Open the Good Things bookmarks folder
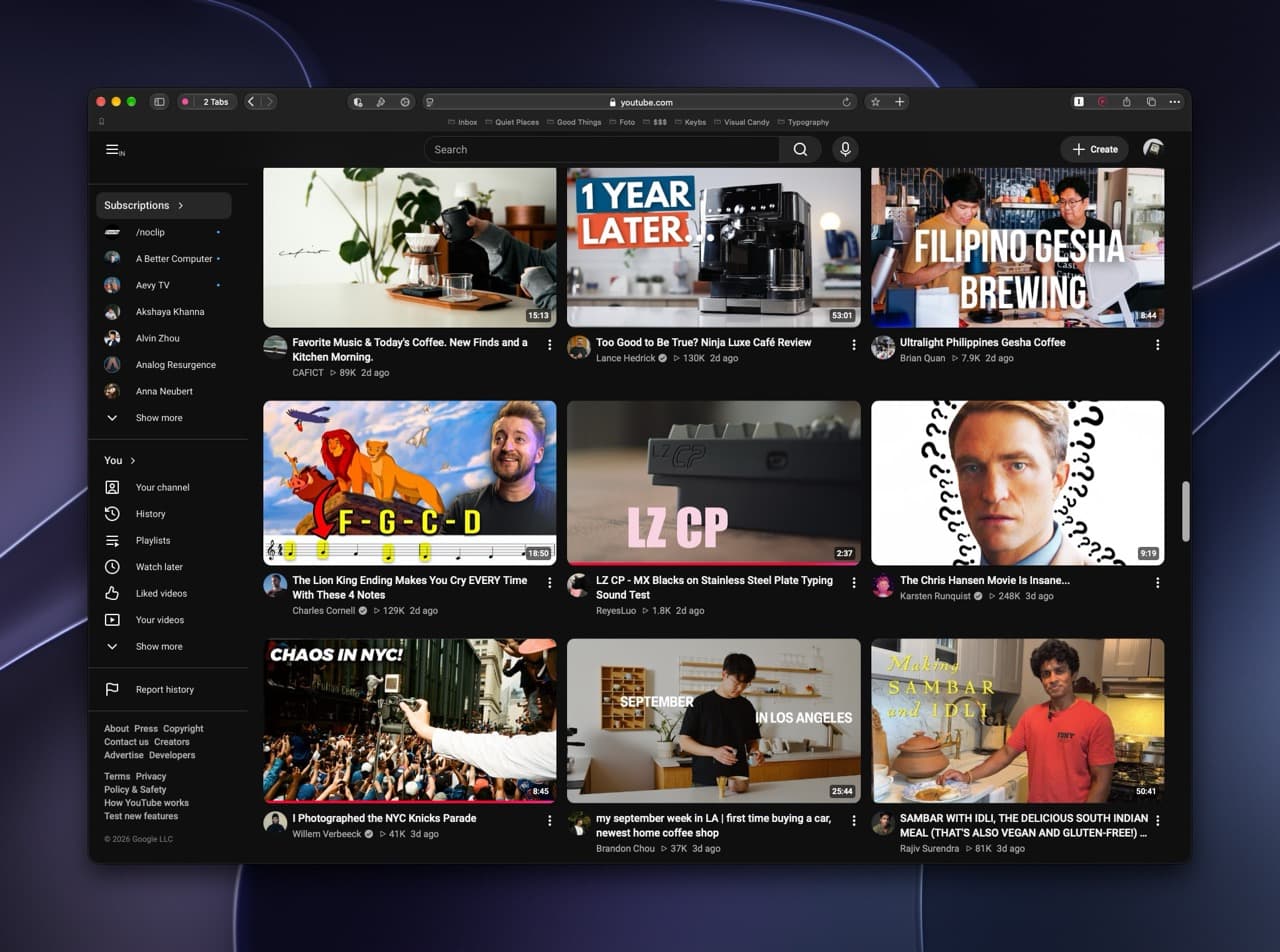 [574, 122]
